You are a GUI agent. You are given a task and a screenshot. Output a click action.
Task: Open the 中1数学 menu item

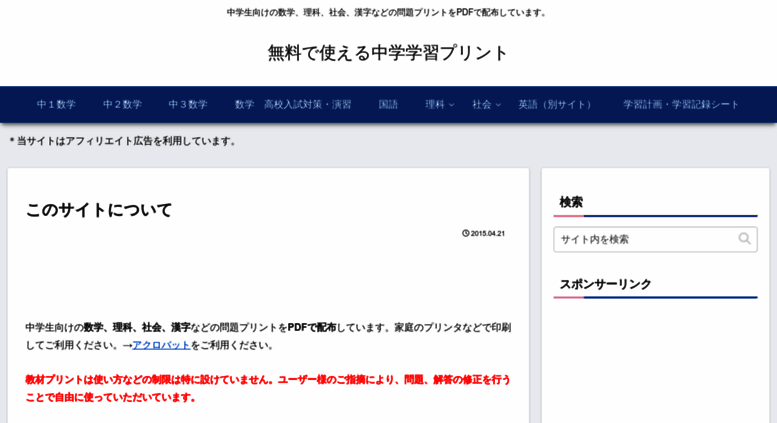point(56,105)
